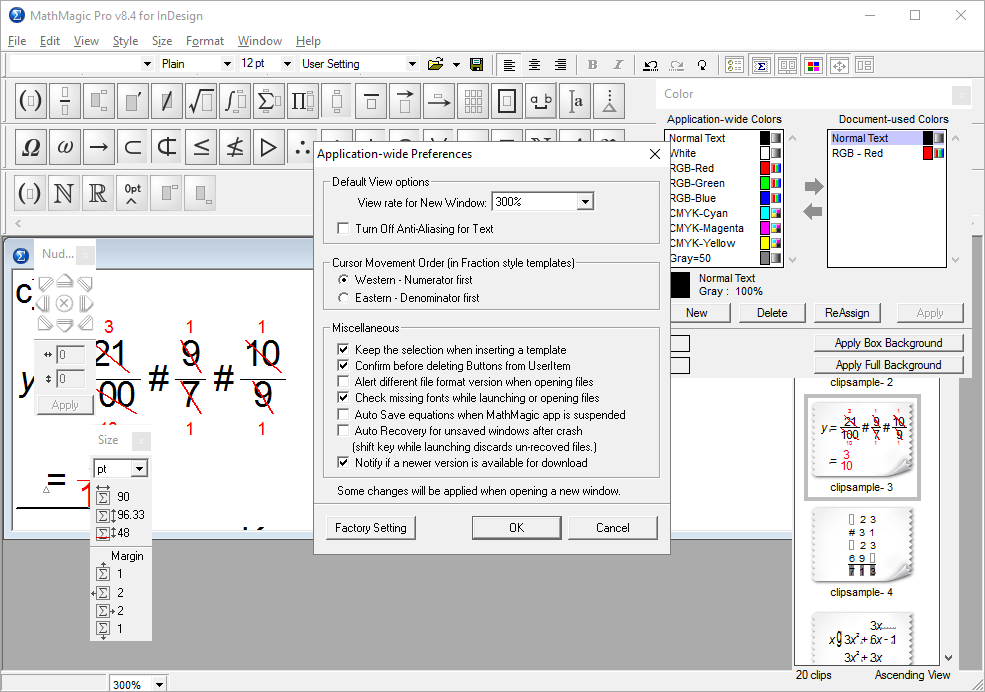Image resolution: width=985 pixels, height=692 pixels.
Task: Click the Opt toolbar button
Action: click(132, 193)
